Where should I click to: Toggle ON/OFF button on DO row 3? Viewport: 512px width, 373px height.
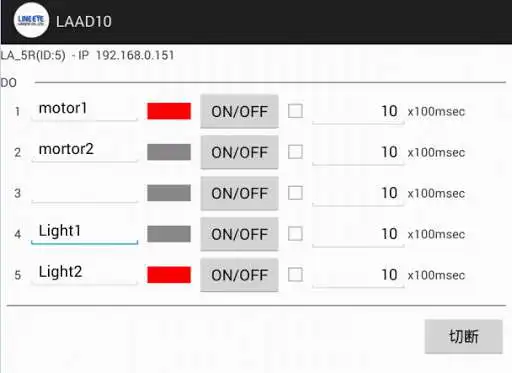pyautogui.click(x=239, y=193)
